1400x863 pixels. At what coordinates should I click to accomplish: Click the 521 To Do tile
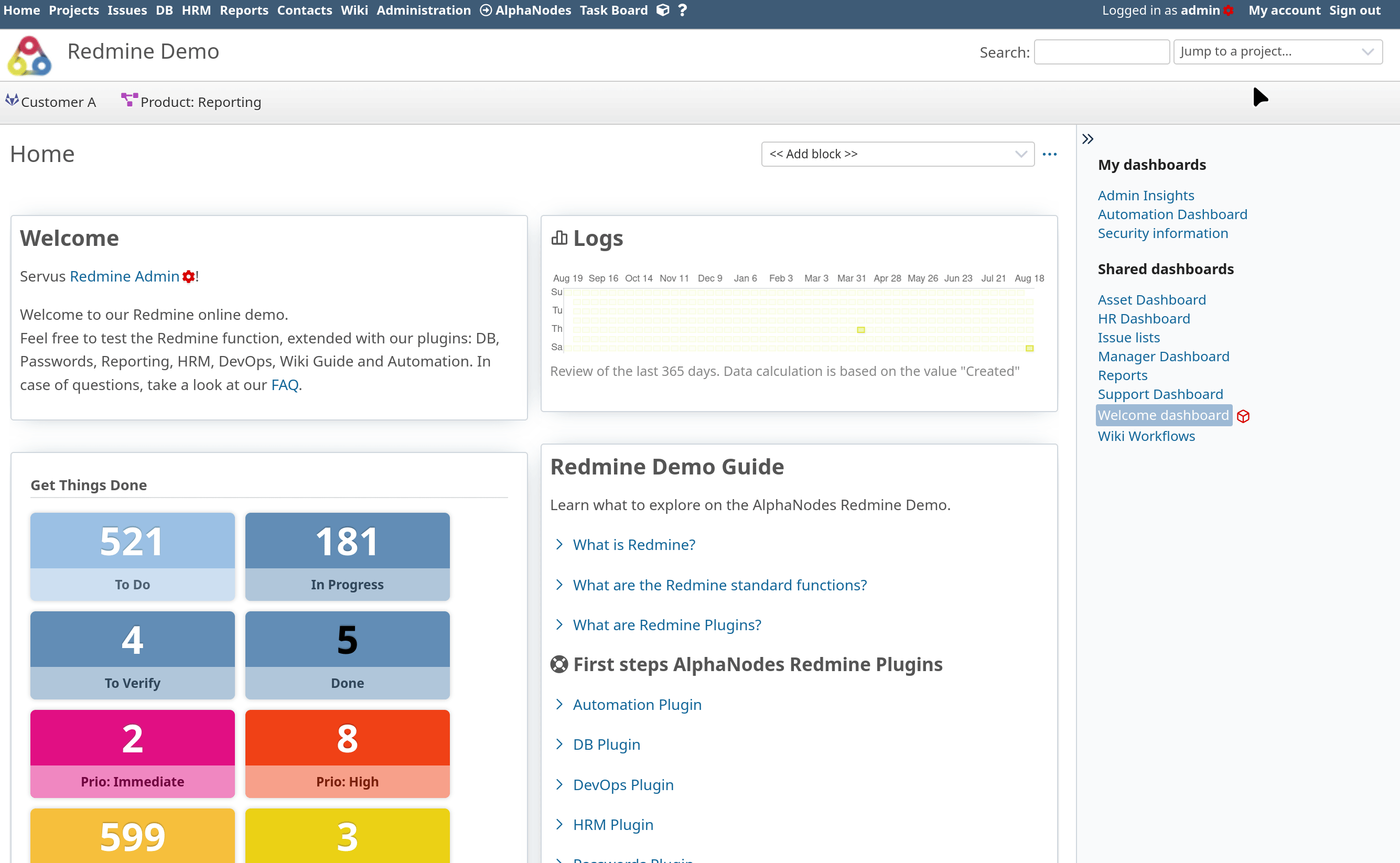point(133,556)
